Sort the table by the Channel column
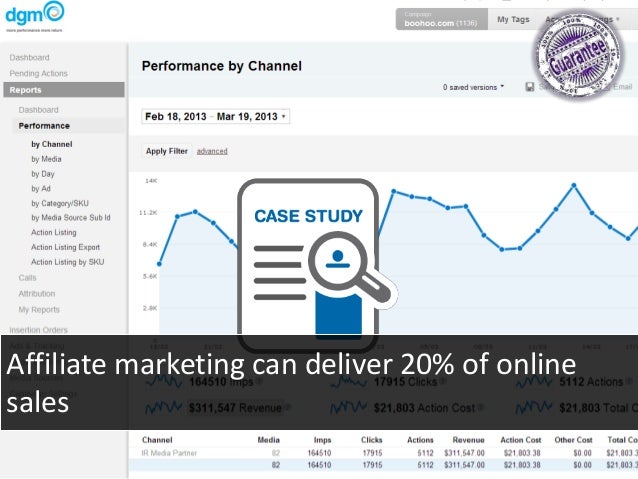 pyautogui.click(x=157, y=440)
